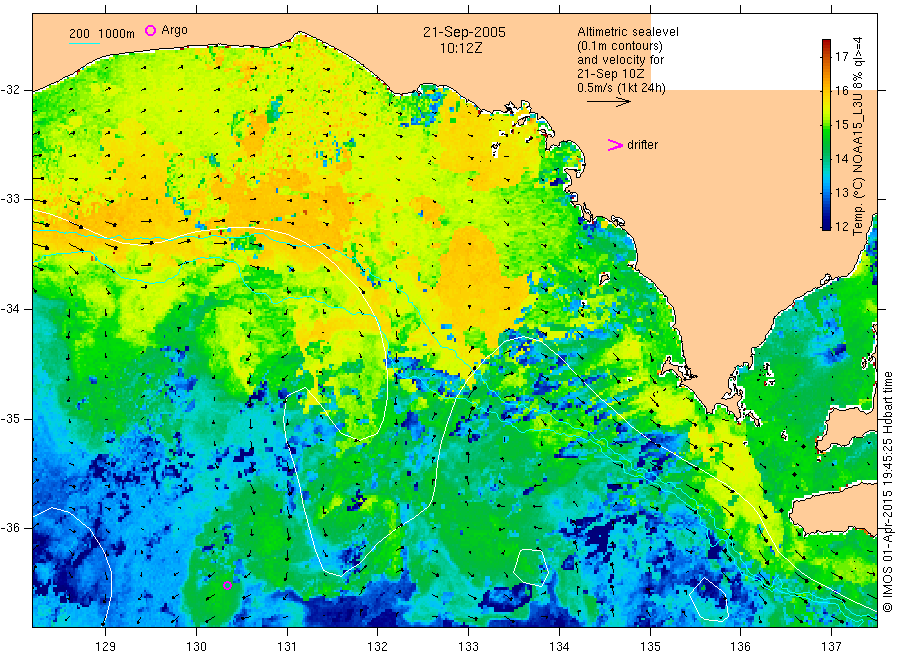The image size is (900, 660).
Task: Click the 'Altimetric sealevel' legend text
Action: point(628,32)
